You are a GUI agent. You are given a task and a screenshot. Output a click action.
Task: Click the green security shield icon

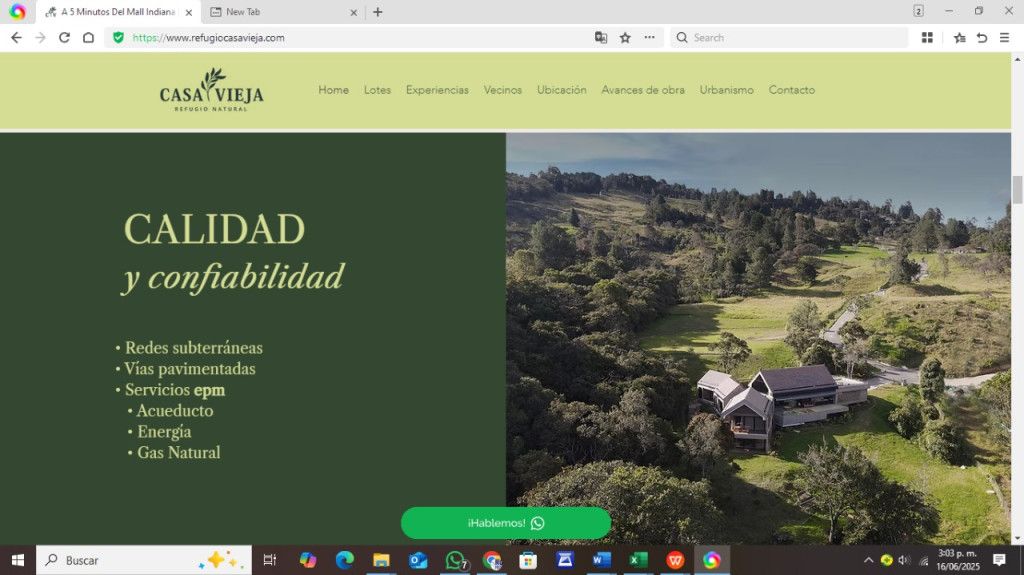point(118,38)
